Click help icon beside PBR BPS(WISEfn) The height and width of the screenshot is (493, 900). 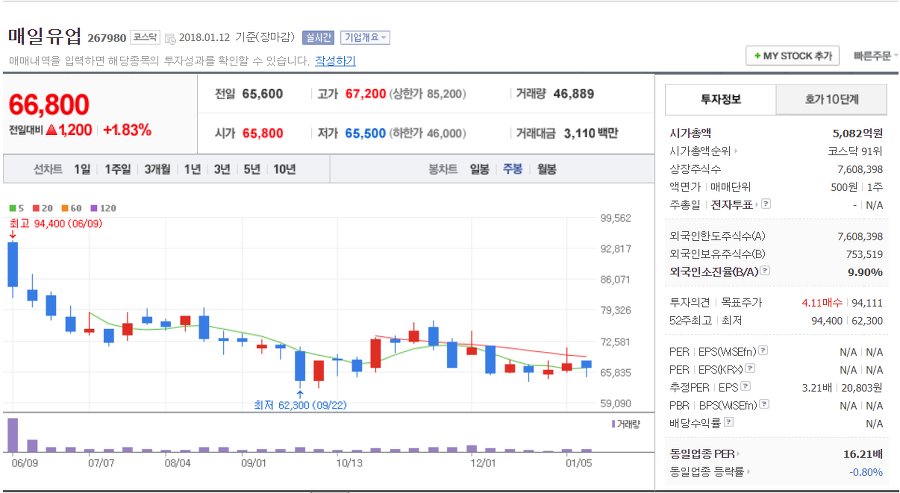pos(764,404)
